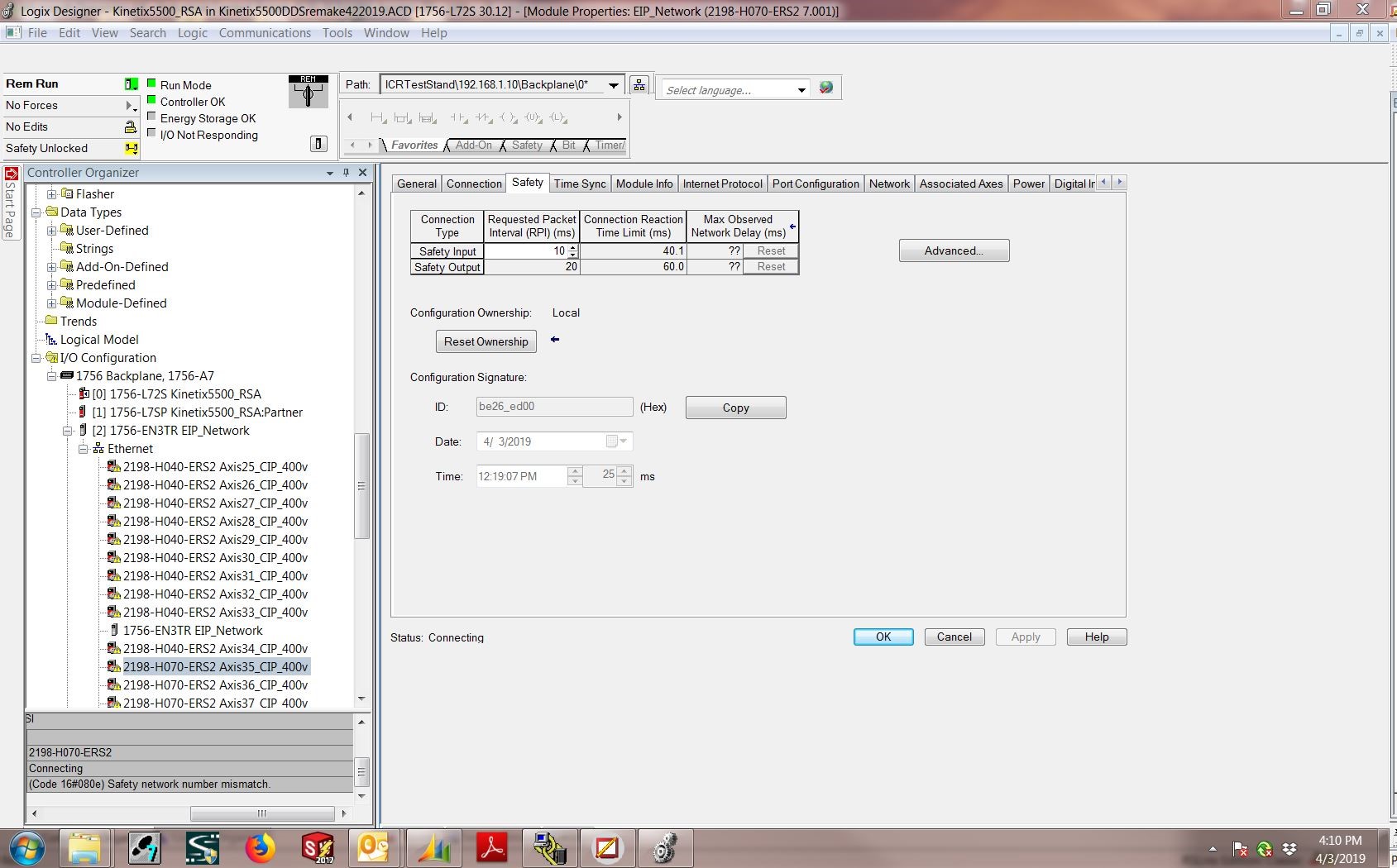Select the Logical Model tree item

click(x=98, y=340)
